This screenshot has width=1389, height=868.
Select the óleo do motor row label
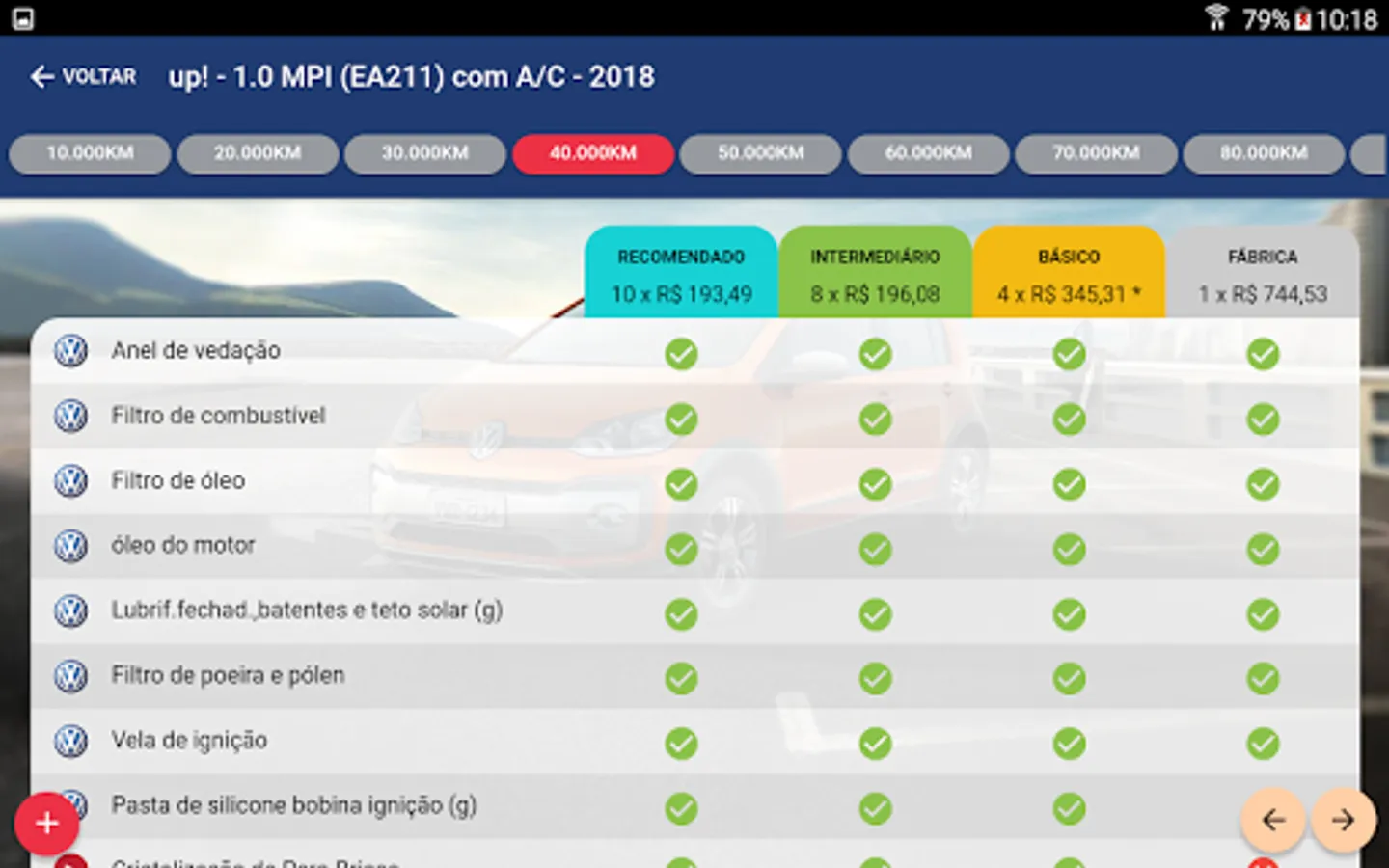183,546
